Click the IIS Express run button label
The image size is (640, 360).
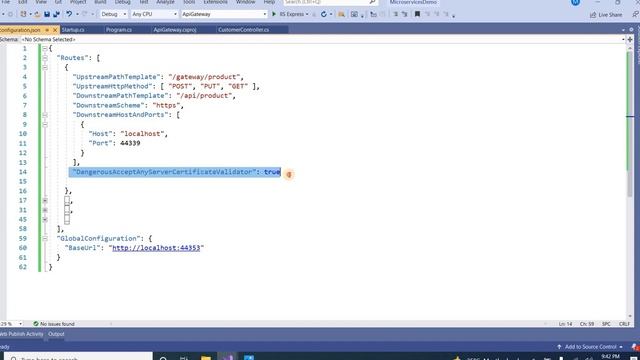click(x=291, y=14)
